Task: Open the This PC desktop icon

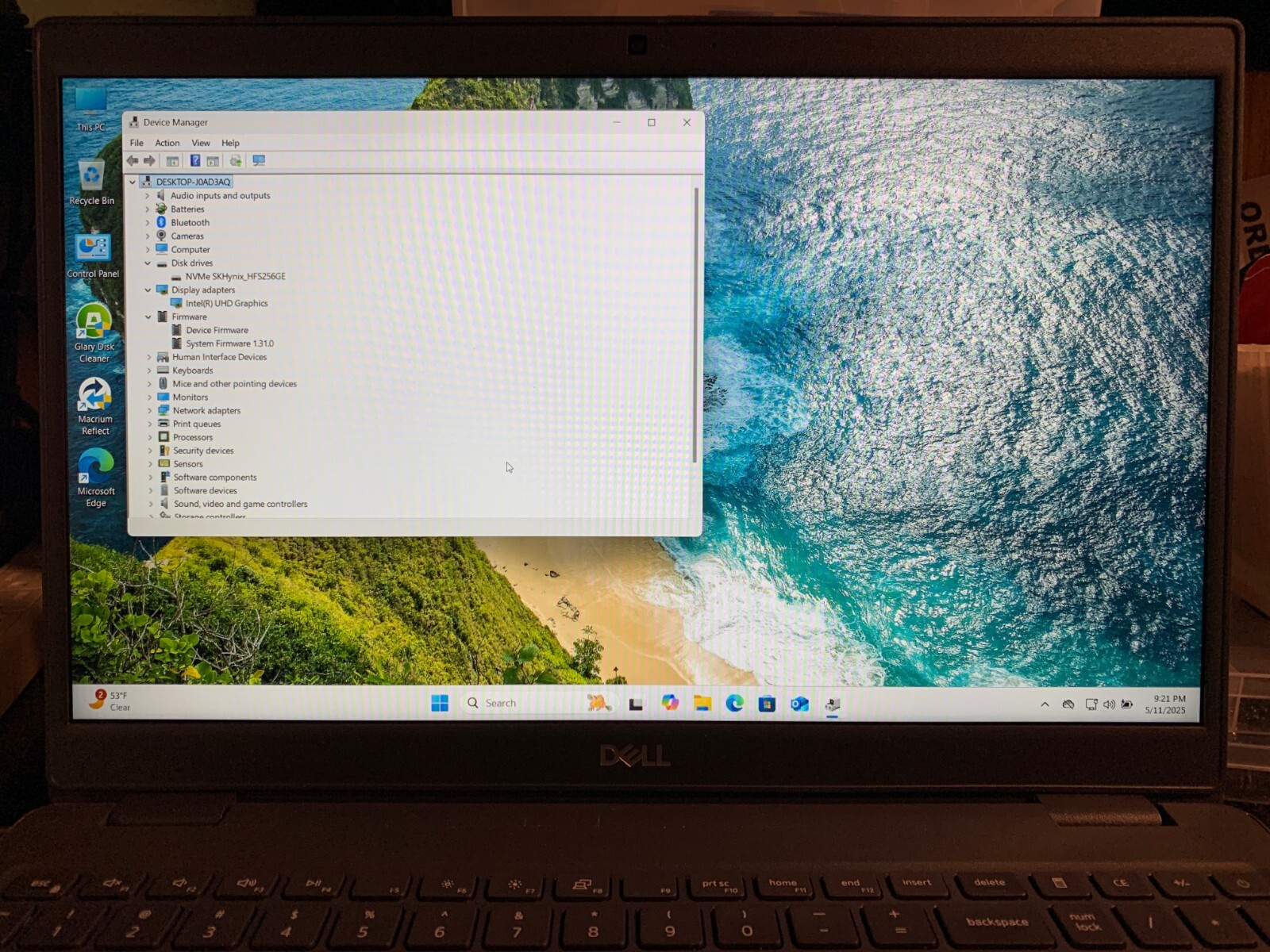Action: (90, 109)
